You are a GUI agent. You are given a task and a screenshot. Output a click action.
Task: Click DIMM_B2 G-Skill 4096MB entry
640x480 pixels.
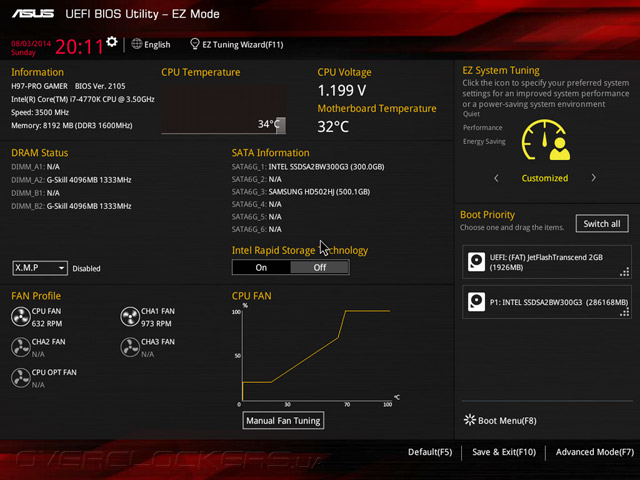pyautogui.click(x=71, y=206)
